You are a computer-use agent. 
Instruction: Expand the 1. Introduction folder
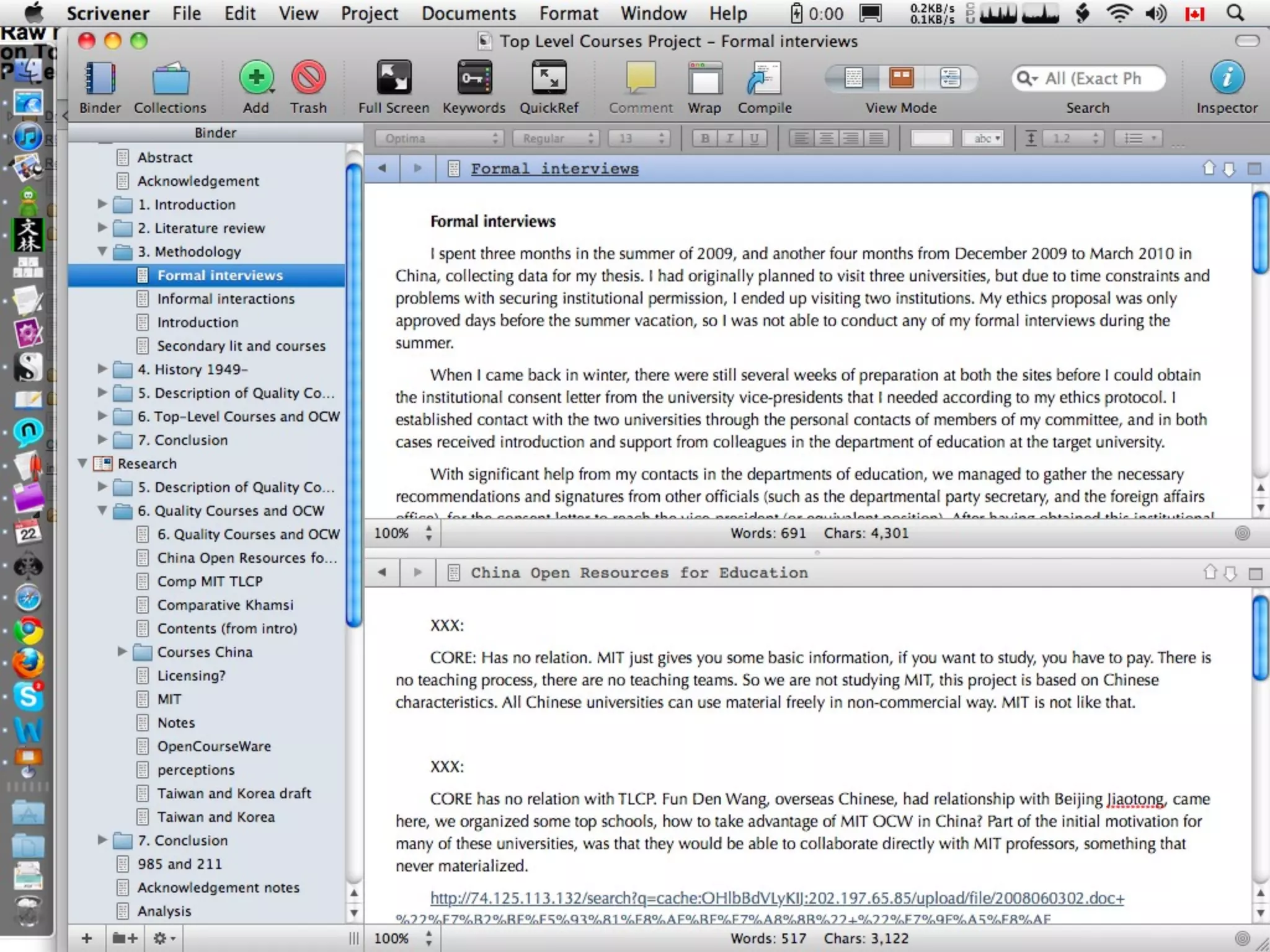coord(102,204)
